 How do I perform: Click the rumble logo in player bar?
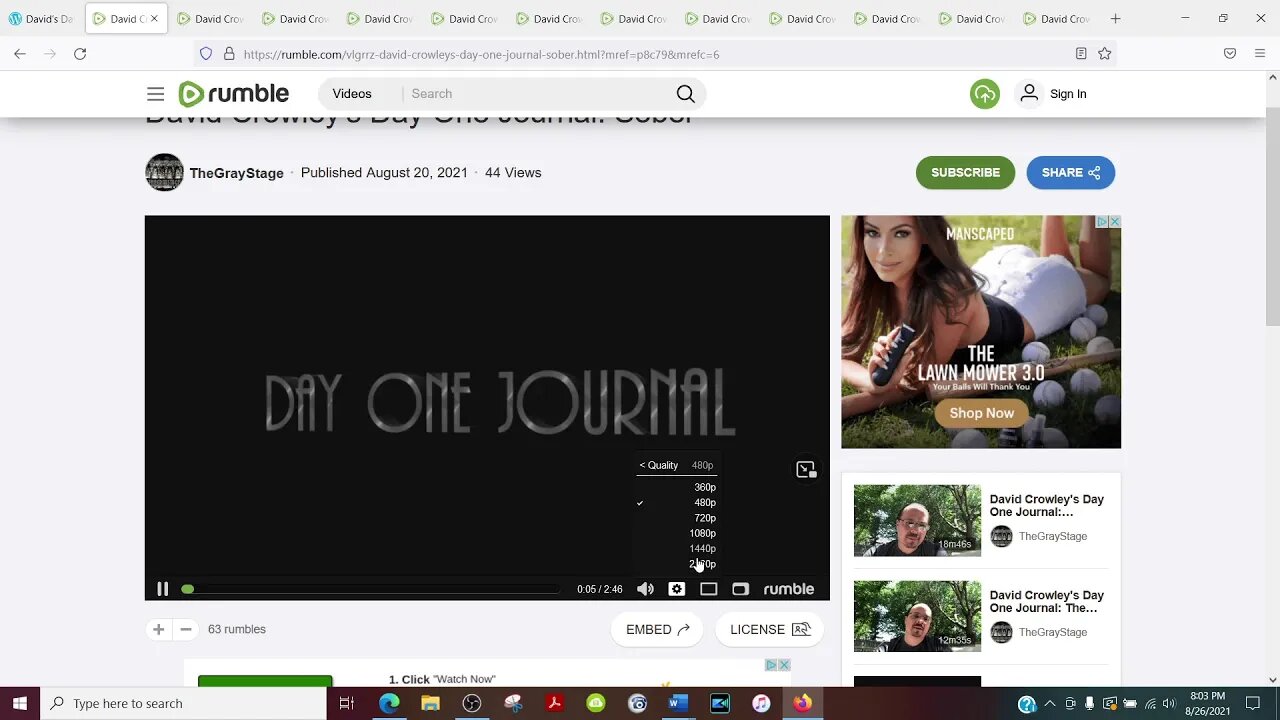[x=789, y=589]
